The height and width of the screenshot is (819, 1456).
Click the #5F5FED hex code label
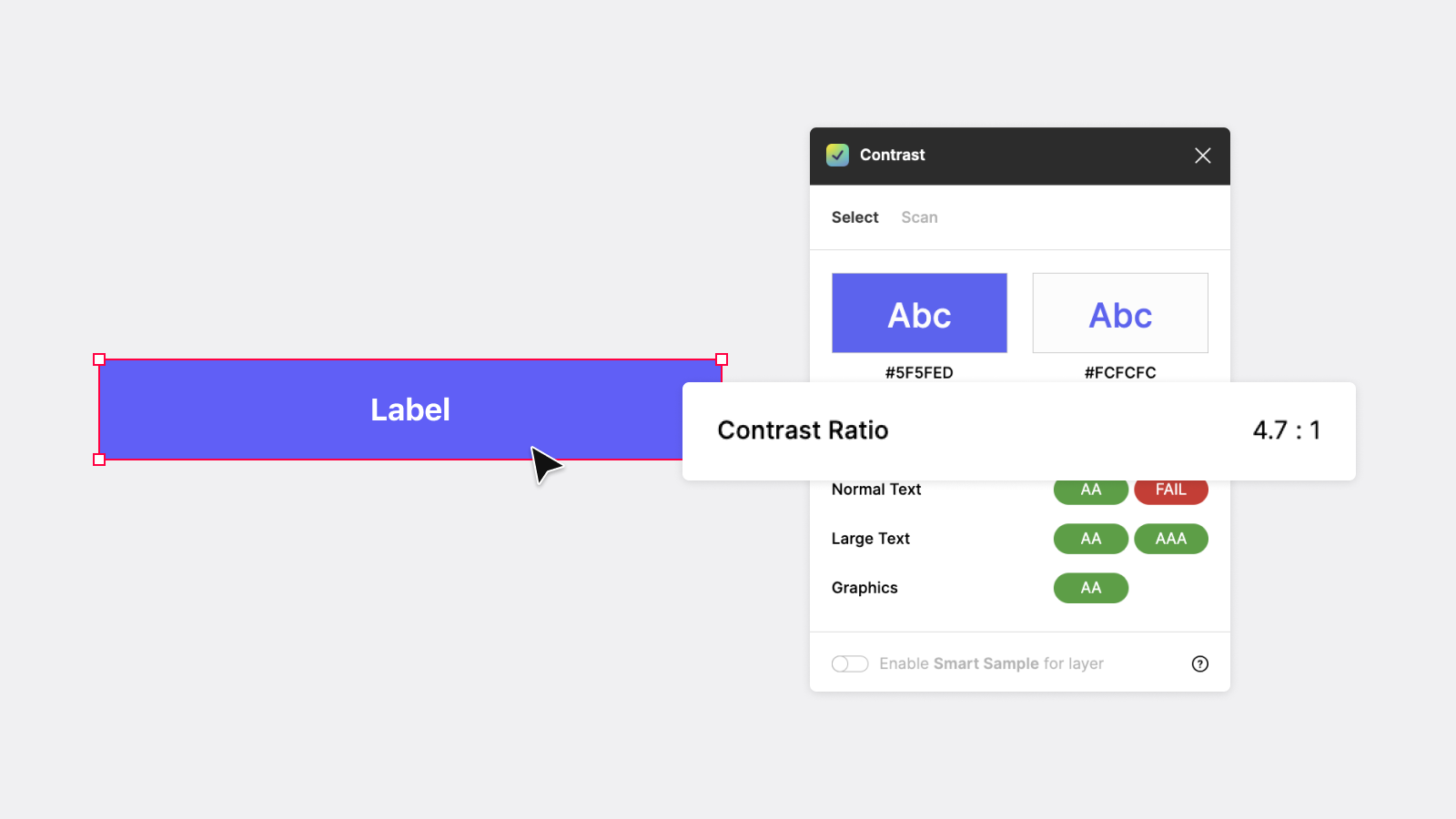click(x=919, y=373)
